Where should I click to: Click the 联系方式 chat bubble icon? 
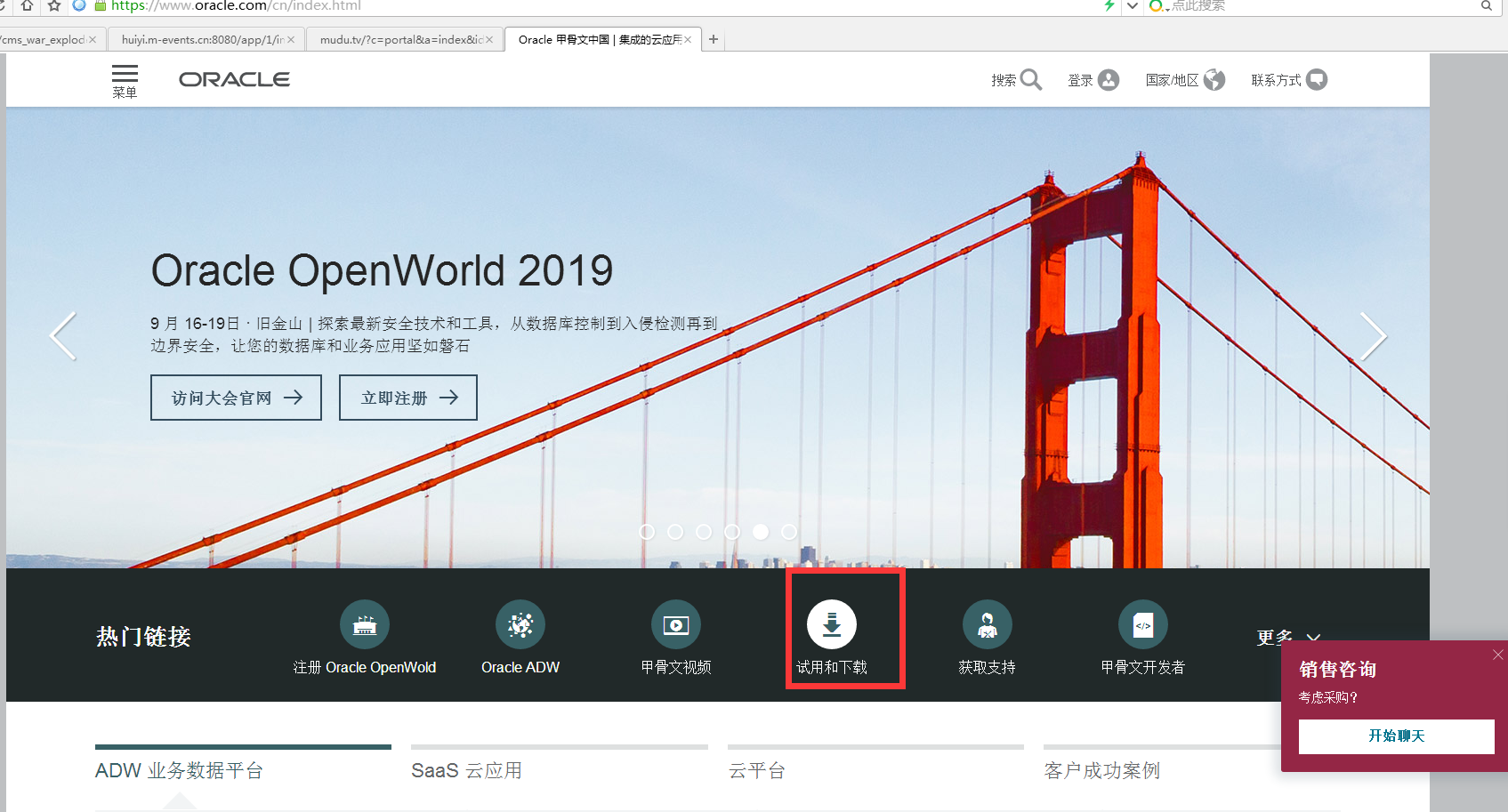1317,80
